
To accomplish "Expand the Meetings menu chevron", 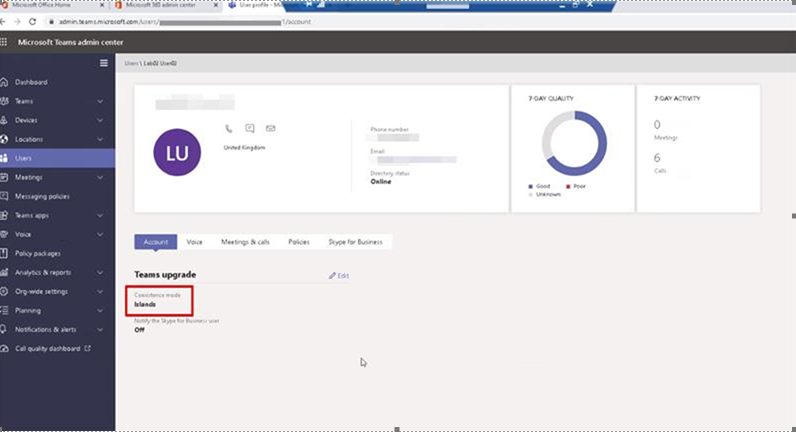I will pyautogui.click(x=100, y=178).
